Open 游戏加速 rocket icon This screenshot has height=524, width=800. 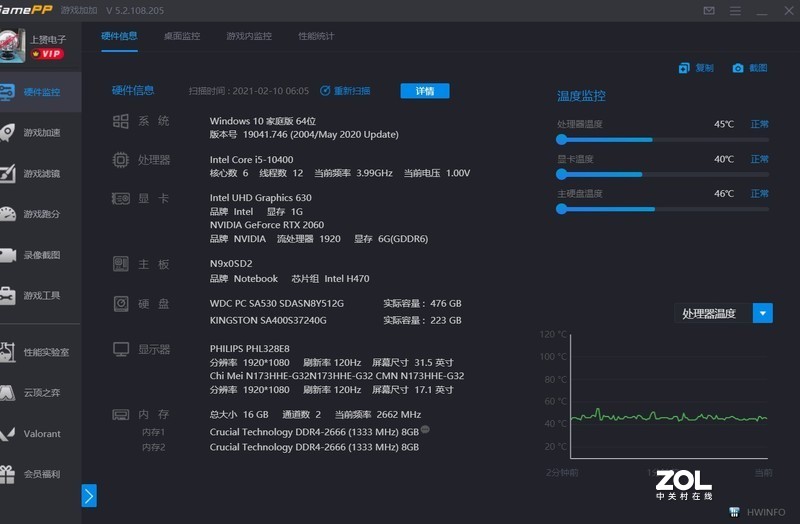[8, 132]
